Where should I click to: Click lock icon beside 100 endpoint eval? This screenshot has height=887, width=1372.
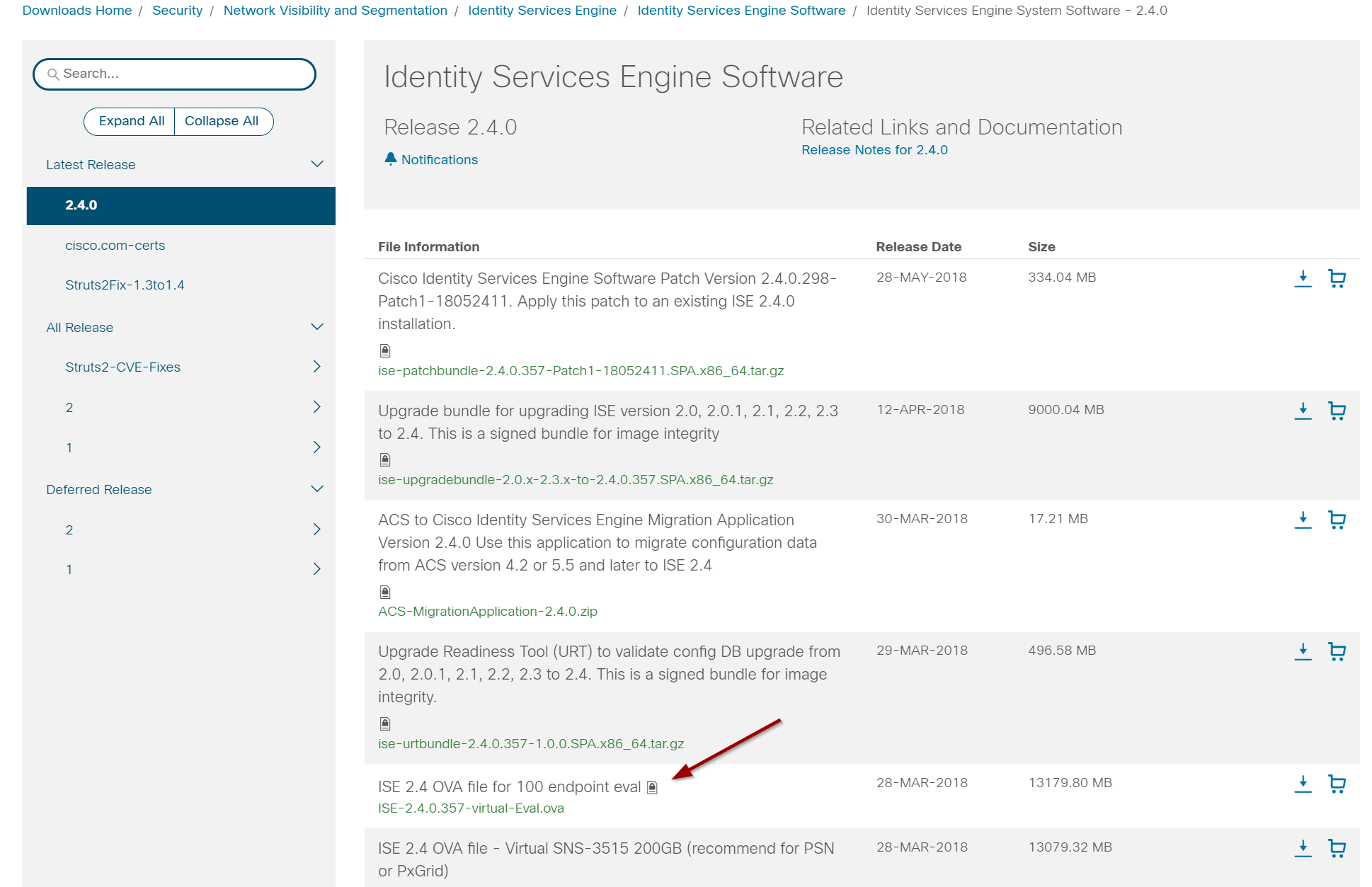click(x=652, y=787)
